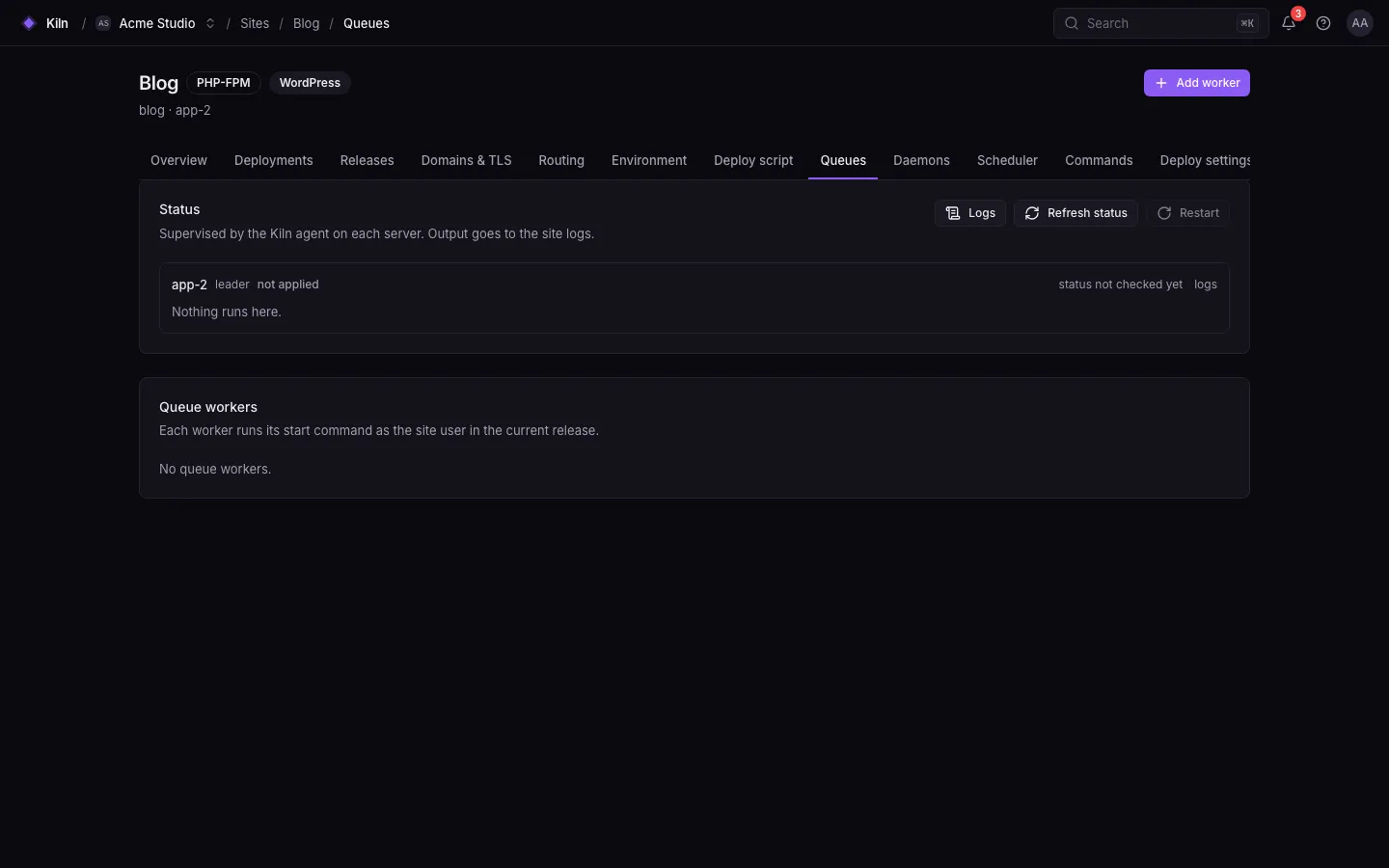Click the Kiln home text link
Screen dimensions: 1389x868
coord(57,23)
